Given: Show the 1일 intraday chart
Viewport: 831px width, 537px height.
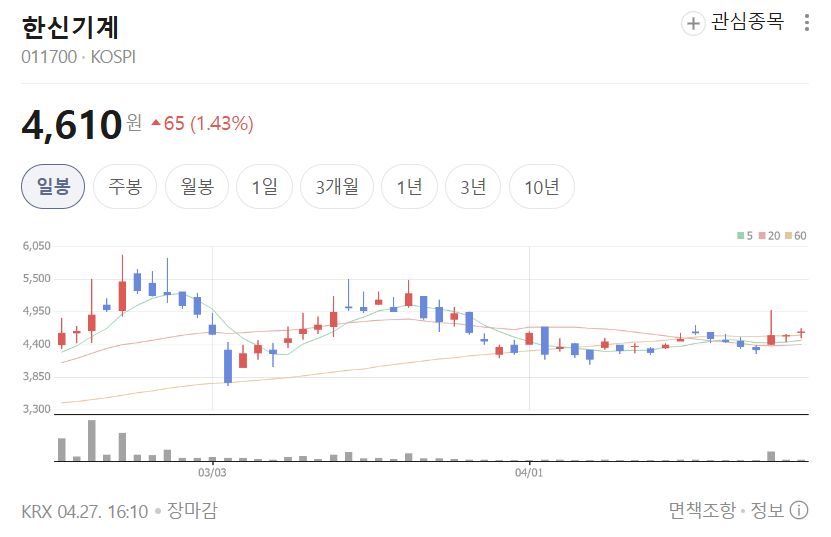Looking at the screenshot, I should click(264, 187).
